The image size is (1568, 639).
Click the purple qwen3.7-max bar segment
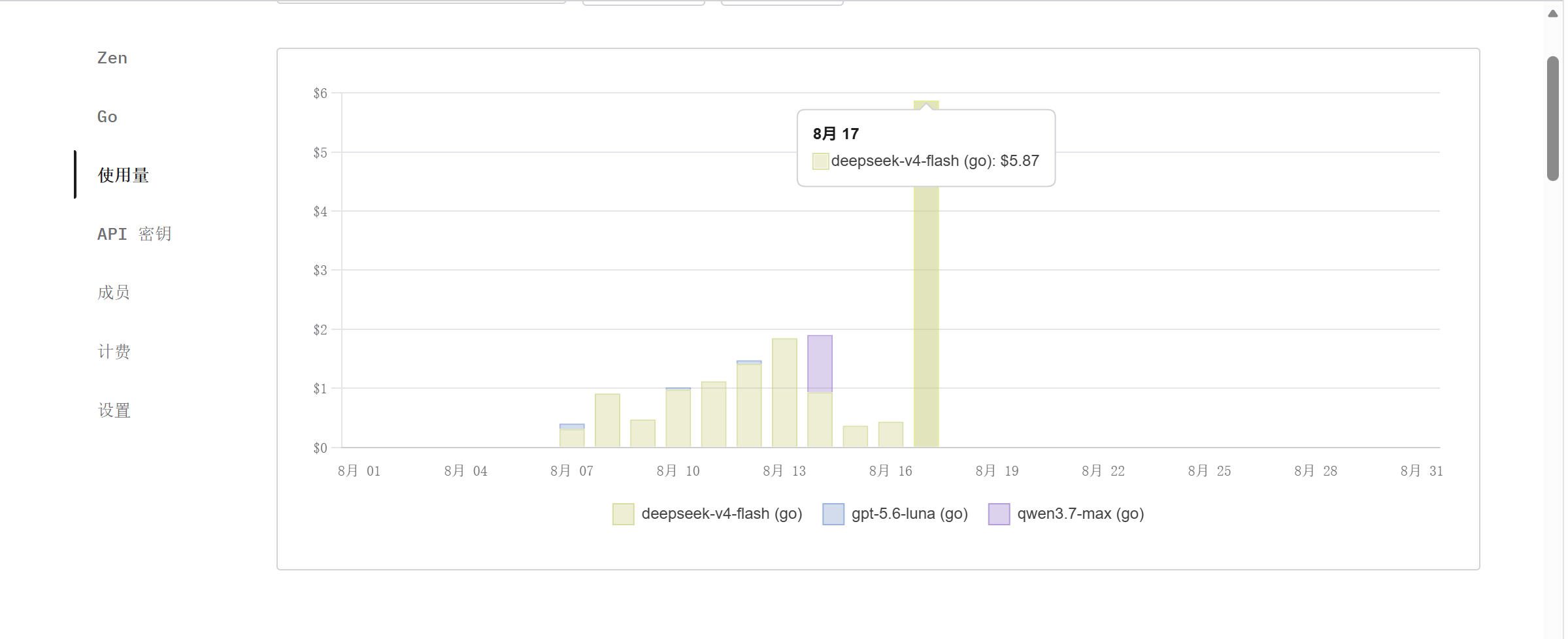[820, 364]
